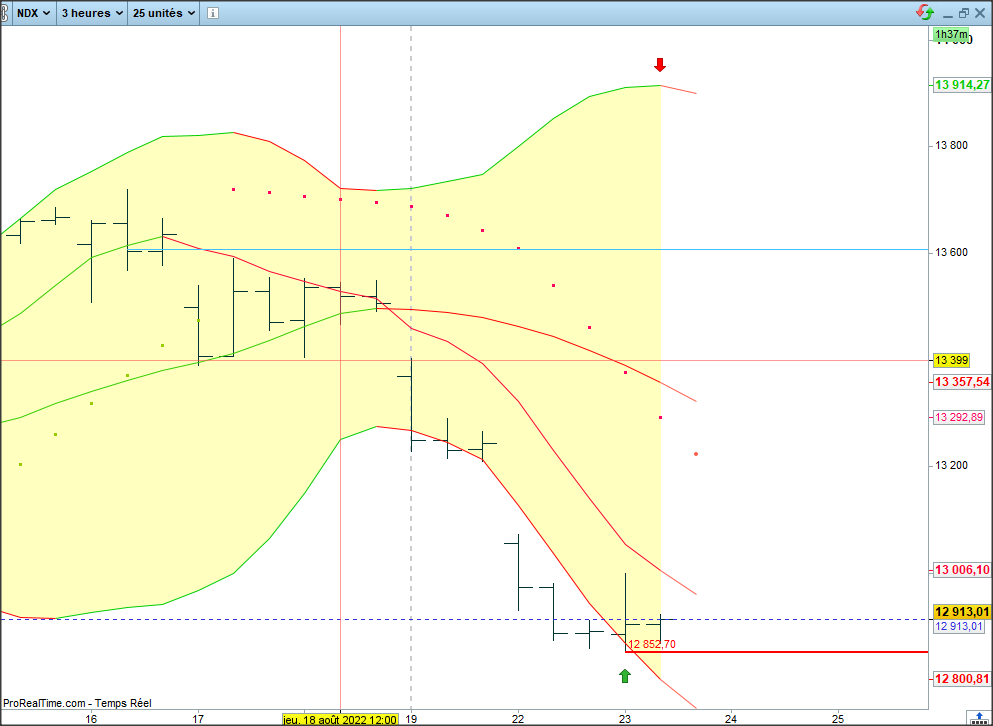Click the blue-text 12 913,01 price label

[959, 627]
